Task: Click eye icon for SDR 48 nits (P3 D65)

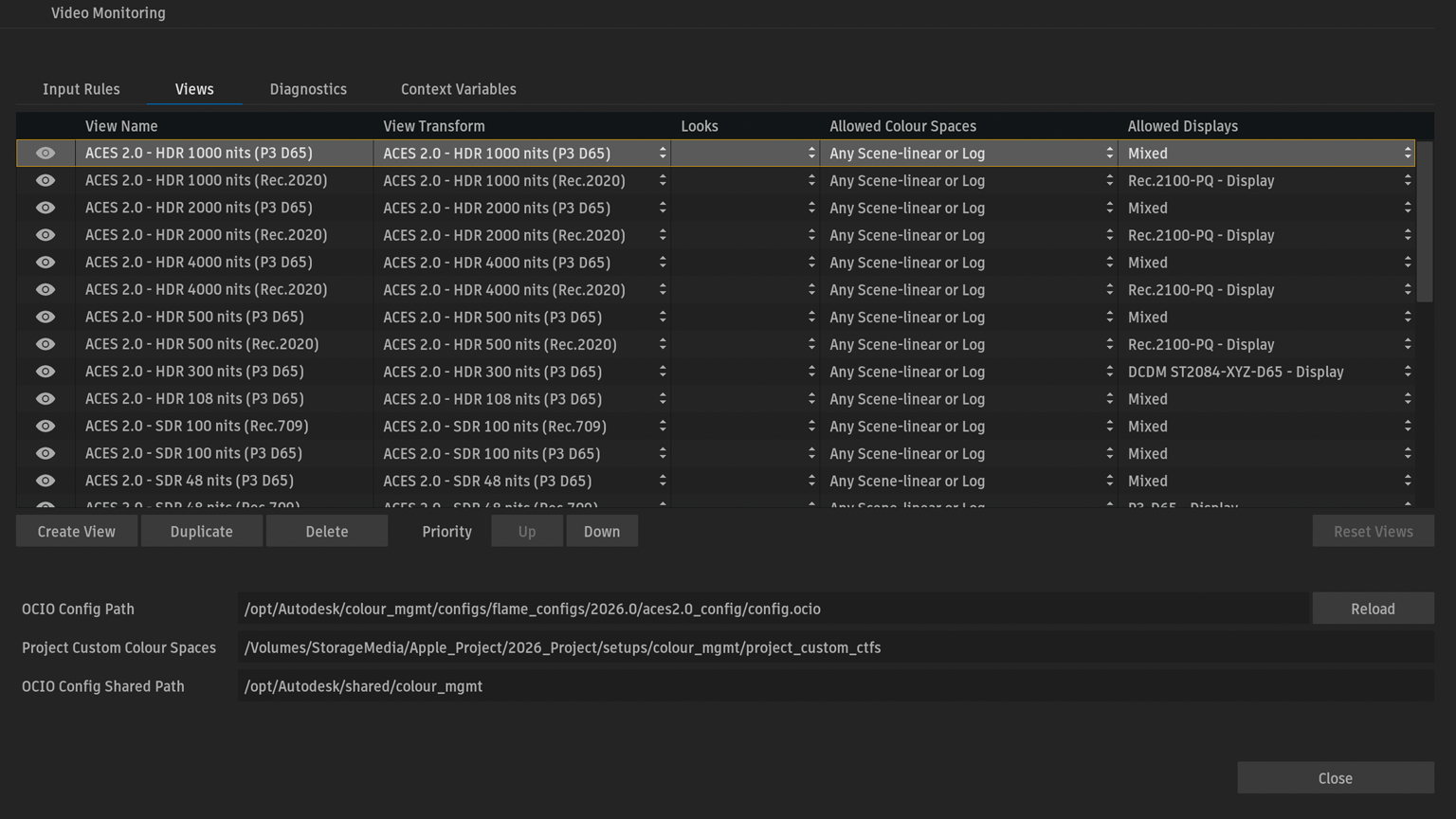Action: tap(45, 482)
